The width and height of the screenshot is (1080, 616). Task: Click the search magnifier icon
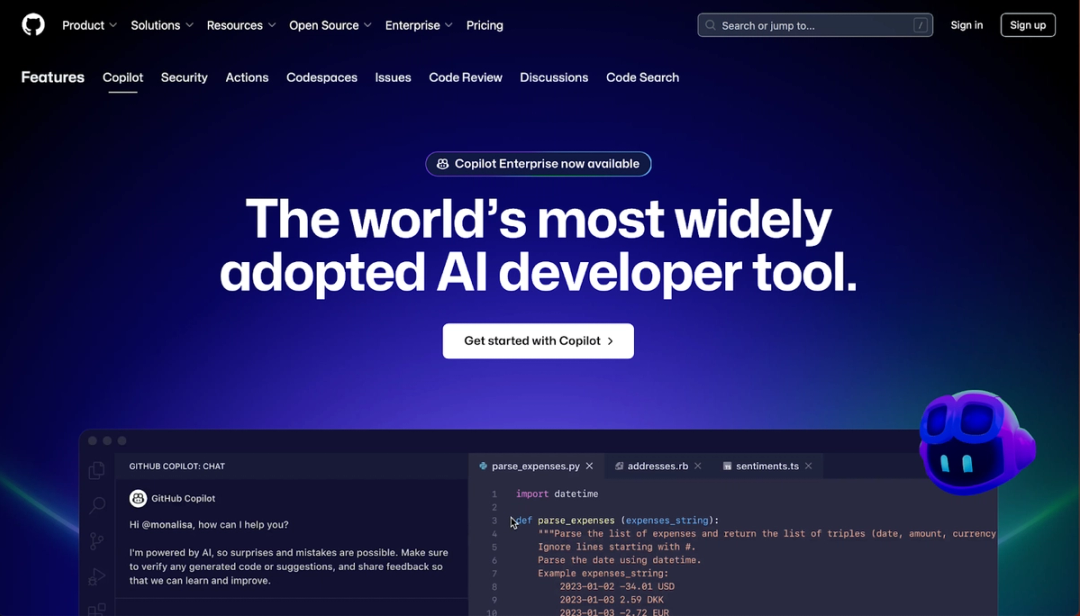click(x=710, y=25)
